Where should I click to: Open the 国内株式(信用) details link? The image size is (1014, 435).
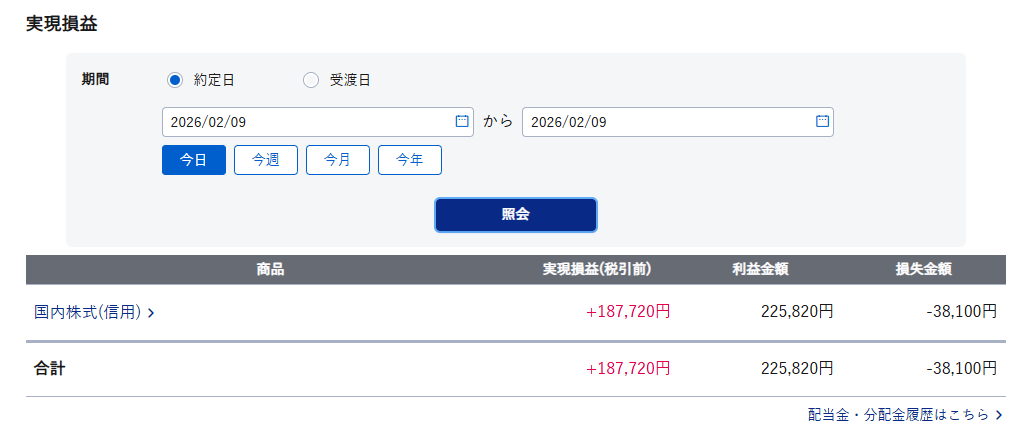(87, 312)
